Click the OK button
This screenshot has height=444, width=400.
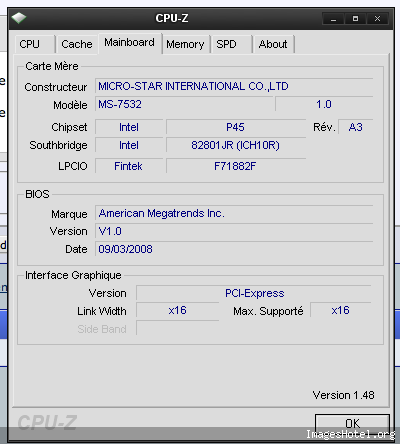pos(352,423)
